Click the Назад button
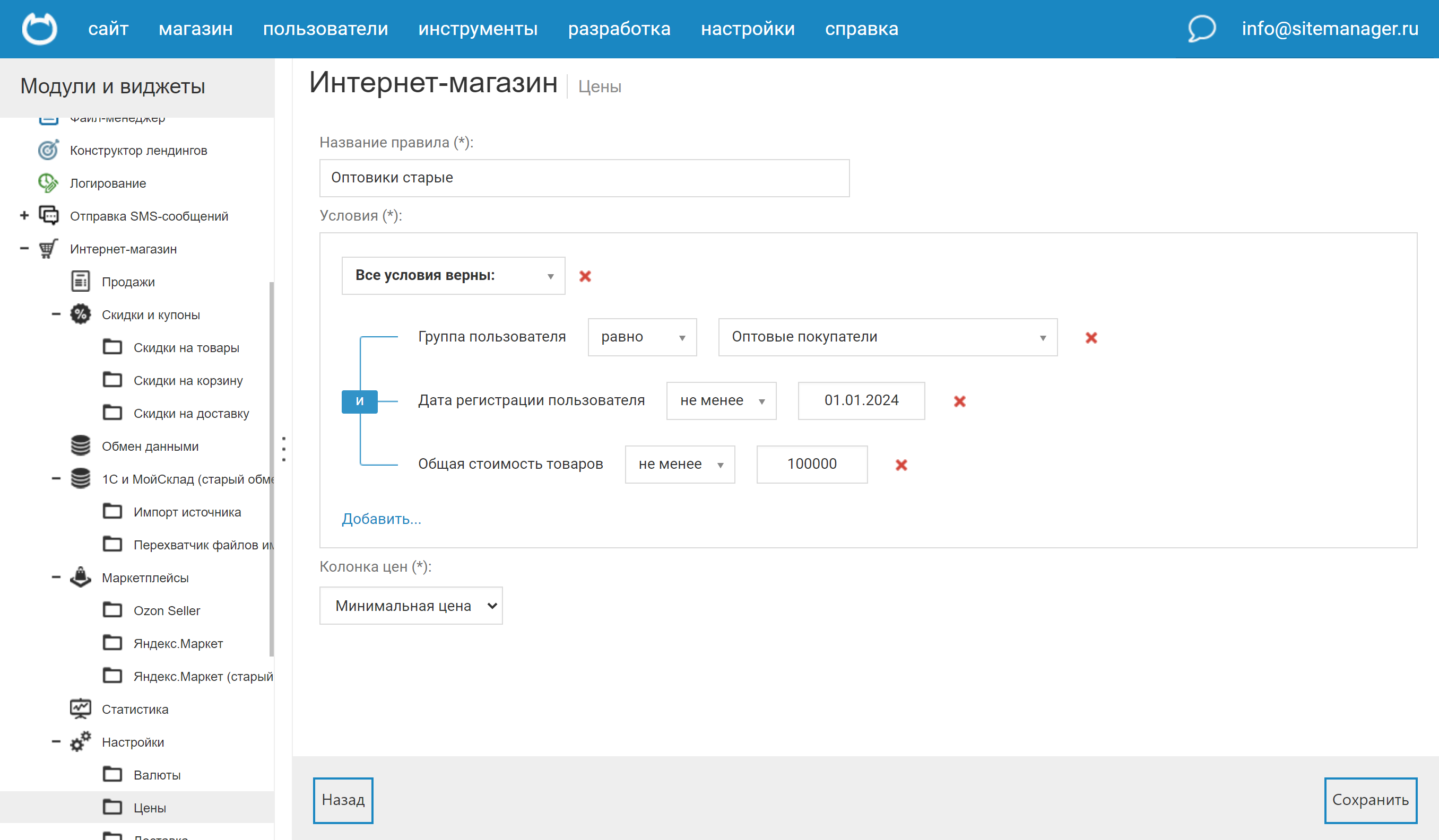 point(343,800)
